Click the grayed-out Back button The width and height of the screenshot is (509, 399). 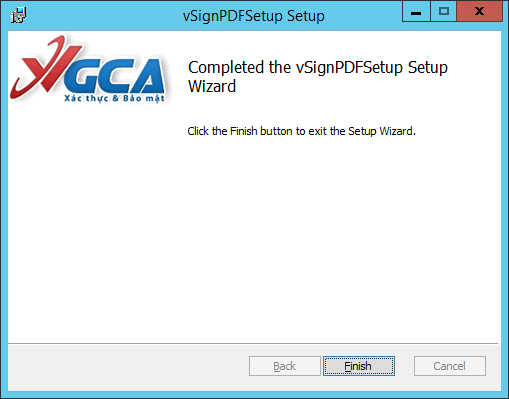285,366
